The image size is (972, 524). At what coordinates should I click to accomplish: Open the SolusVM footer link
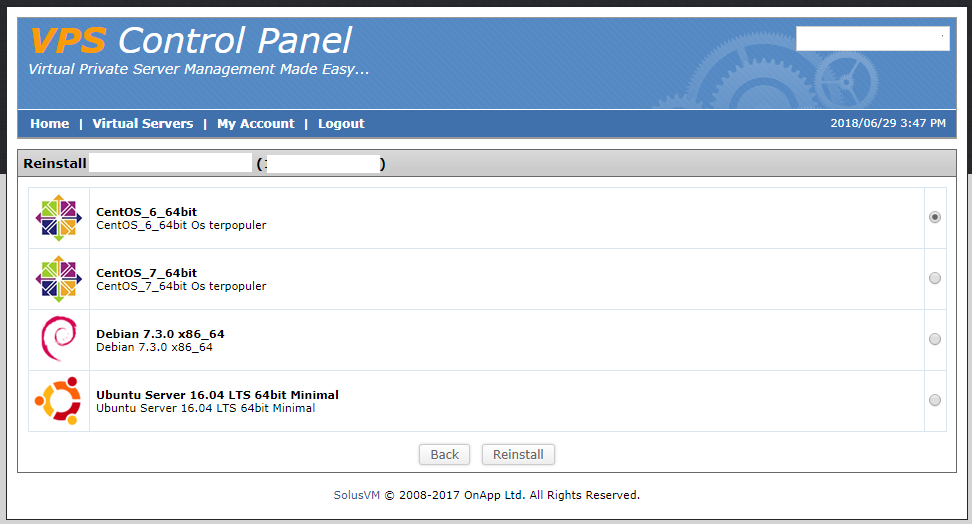[x=357, y=495]
